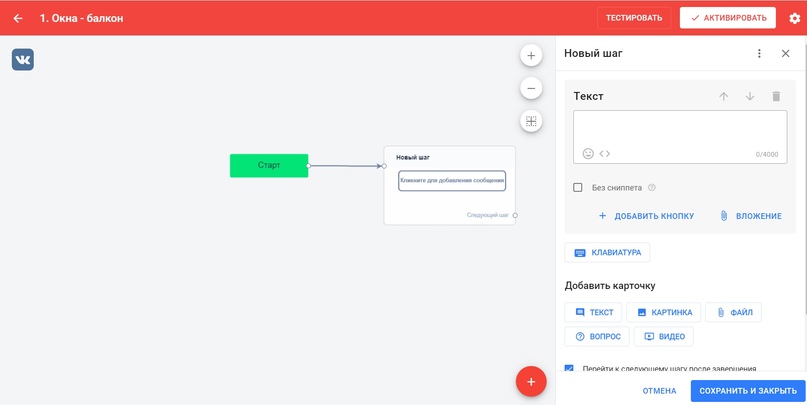Click the VK logo icon
This screenshot has width=807, height=405.
(23, 60)
